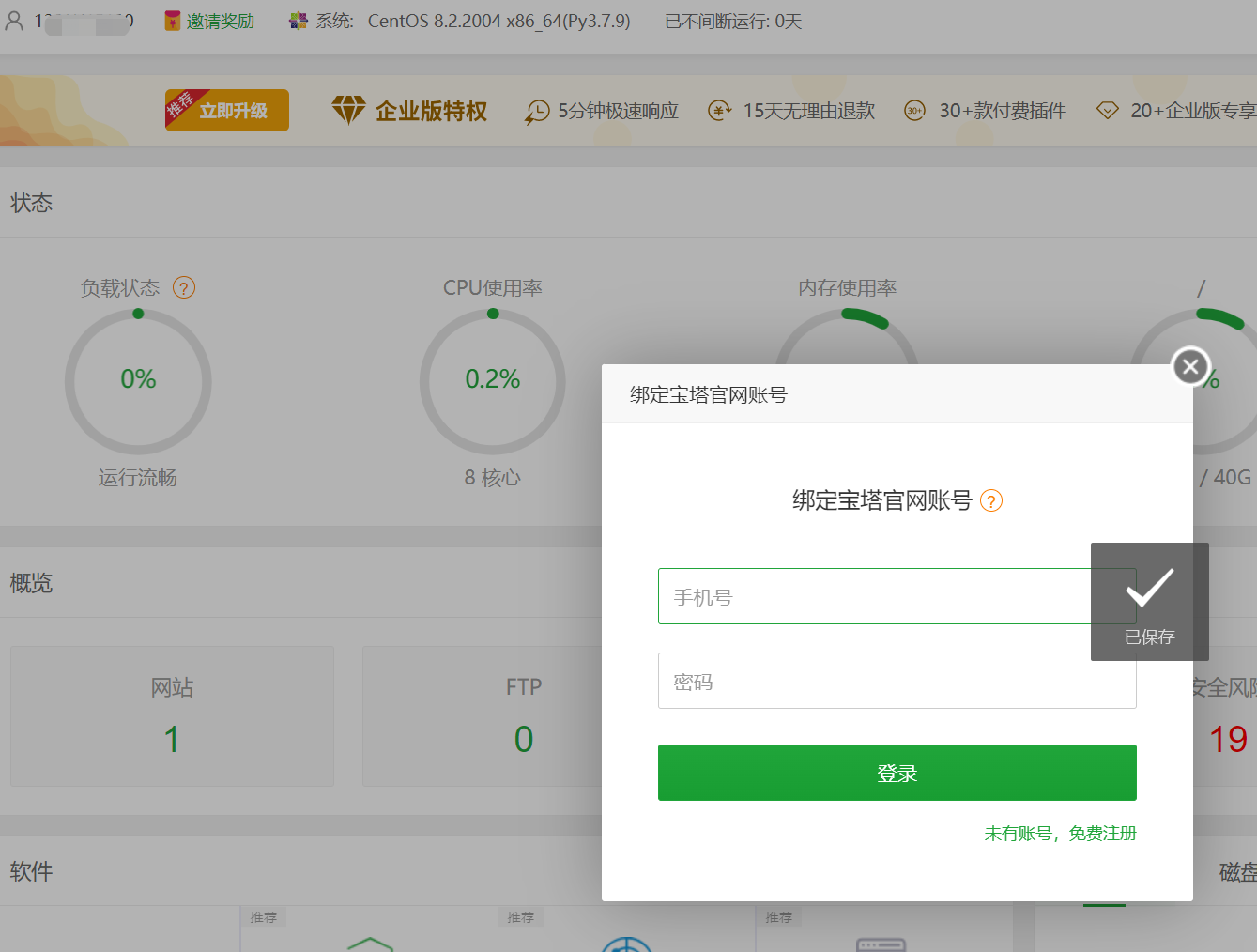This screenshot has height=952, width=1257.
Task: Click the help icon next to 负载状态
Action: coord(184,288)
